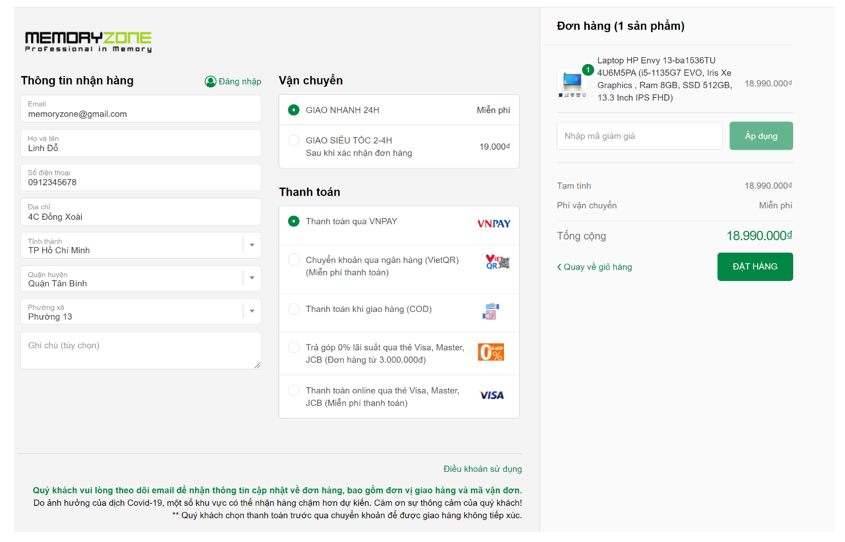
Task: Open the Phường xã dropdown
Action: pos(251,311)
